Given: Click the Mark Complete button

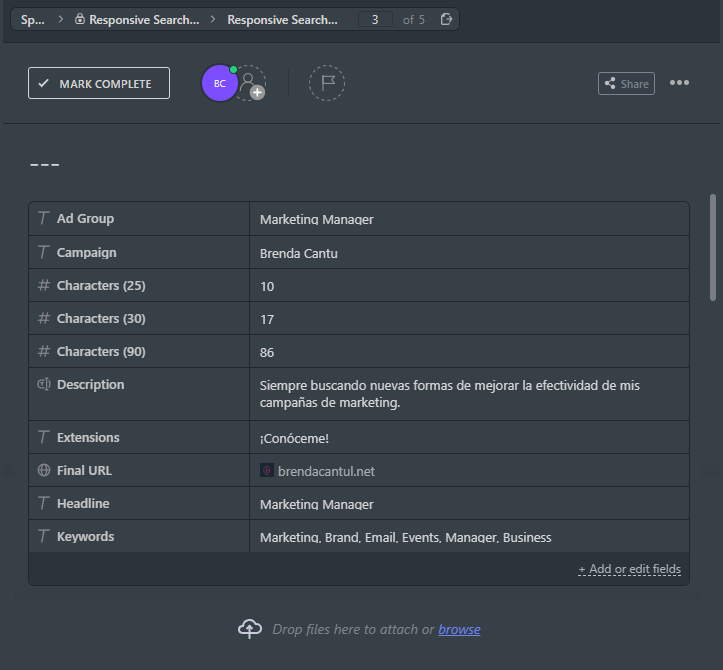Looking at the screenshot, I should pos(99,84).
